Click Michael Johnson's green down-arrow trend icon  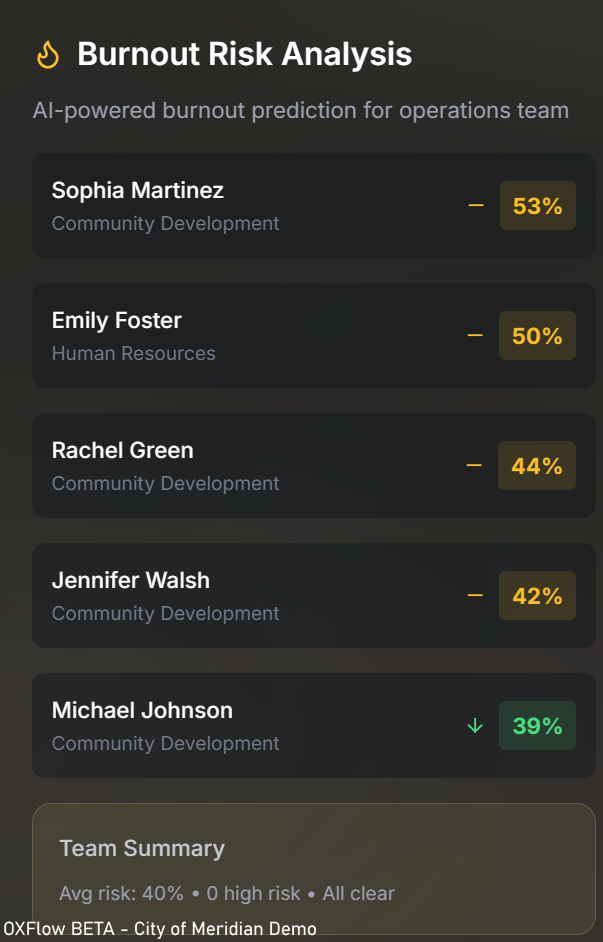pos(475,726)
